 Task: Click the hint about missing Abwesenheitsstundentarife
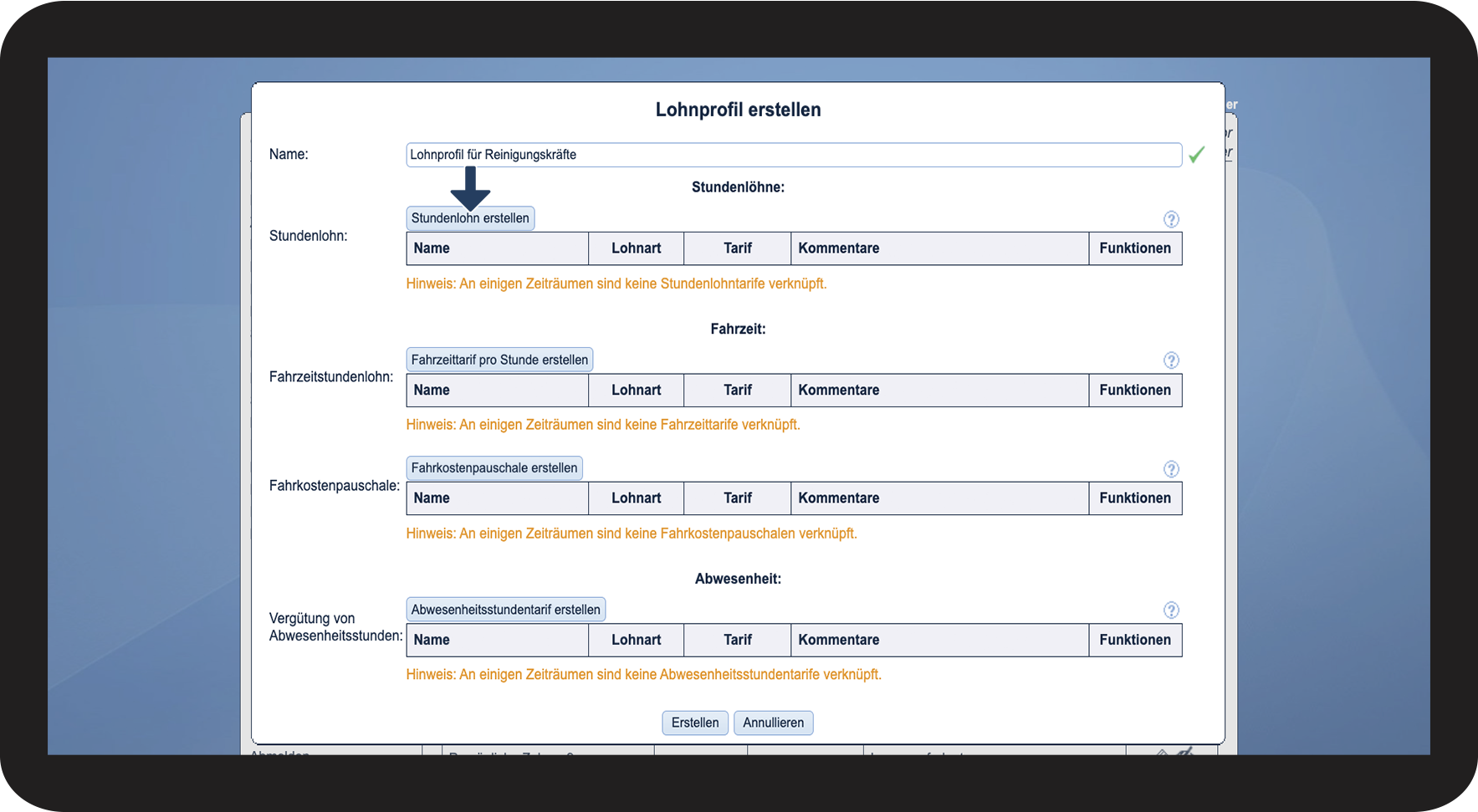[x=644, y=675]
